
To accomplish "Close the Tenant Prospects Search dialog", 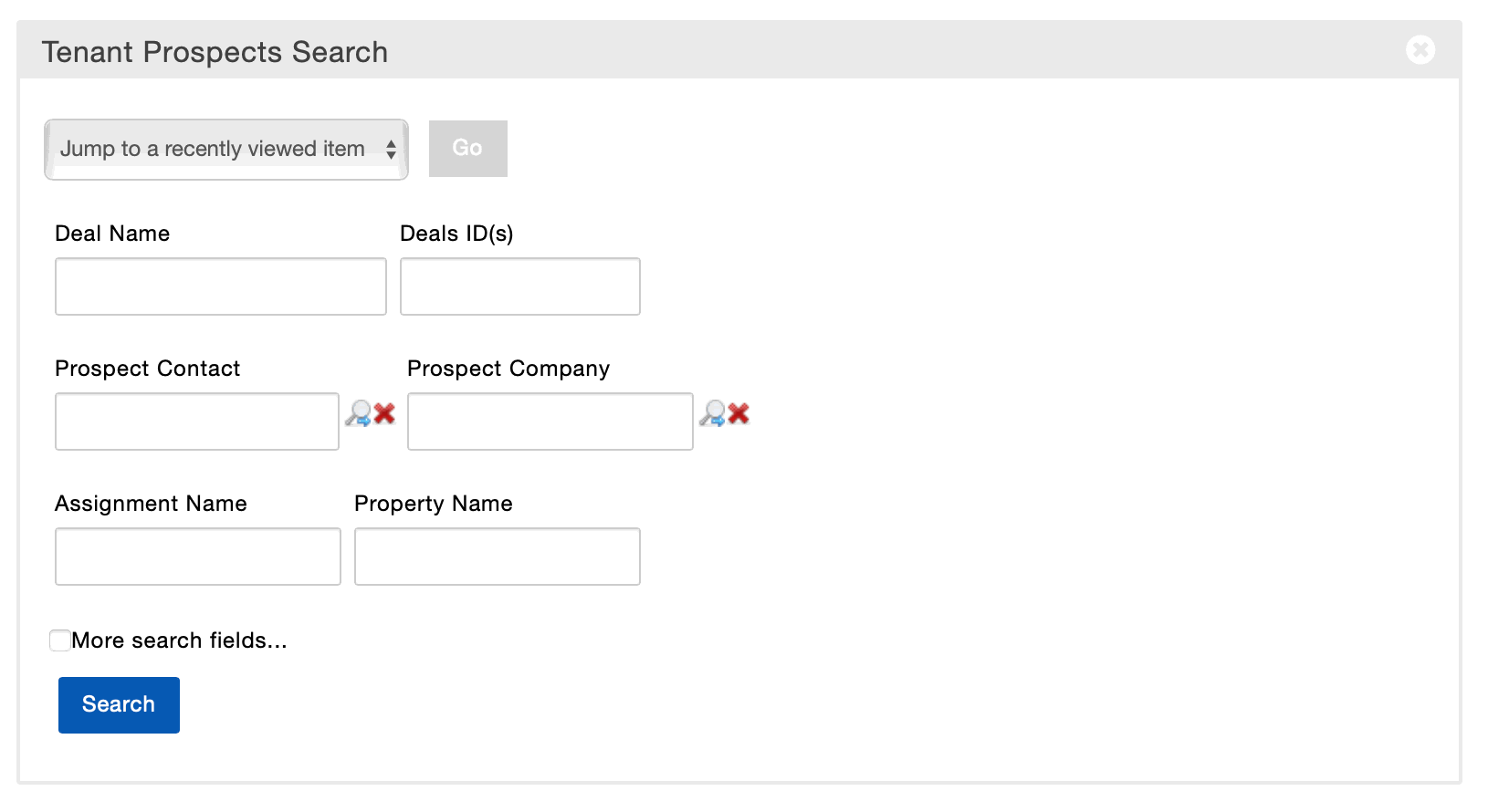I will [1420, 49].
